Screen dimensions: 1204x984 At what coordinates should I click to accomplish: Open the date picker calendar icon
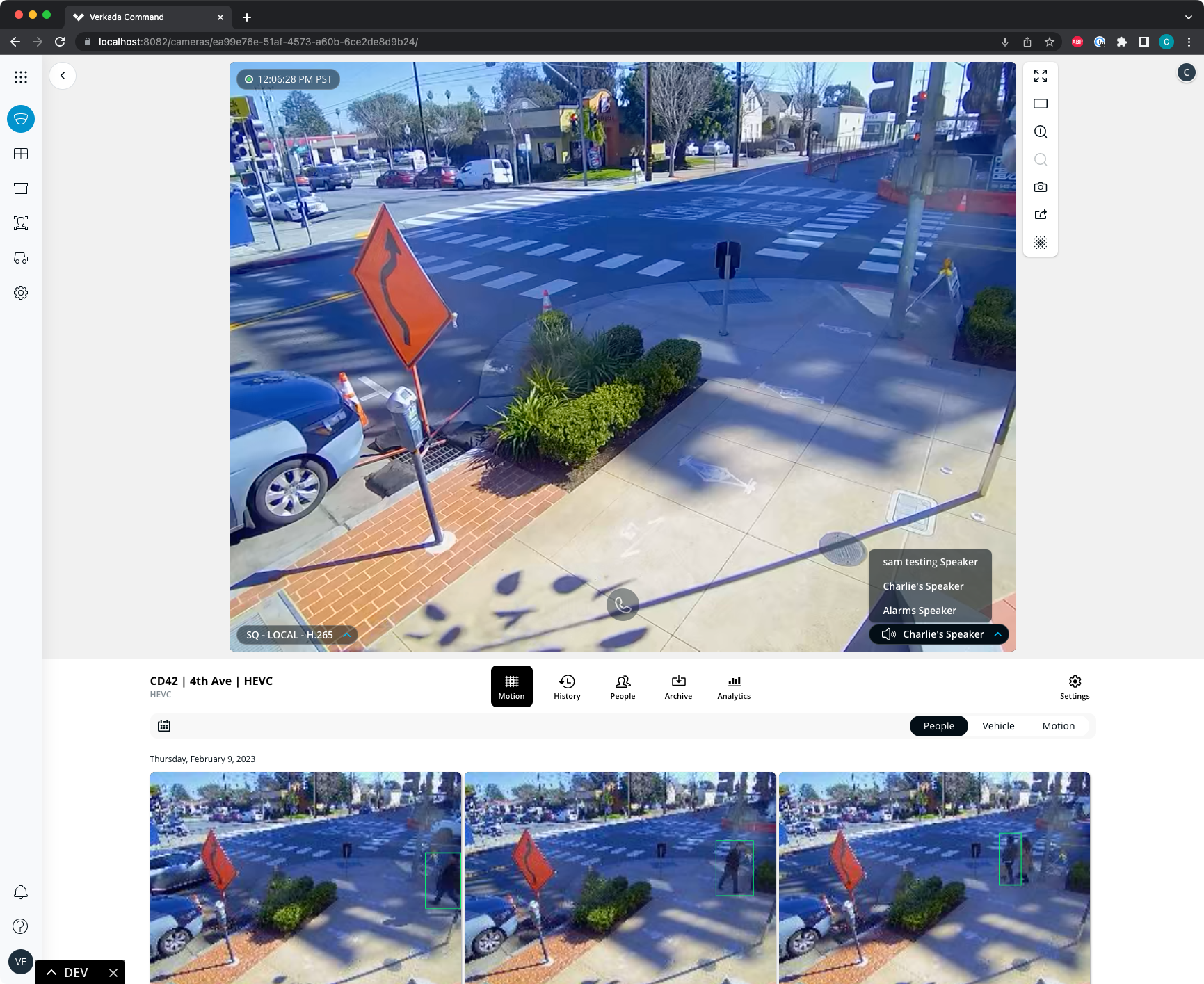pos(164,726)
